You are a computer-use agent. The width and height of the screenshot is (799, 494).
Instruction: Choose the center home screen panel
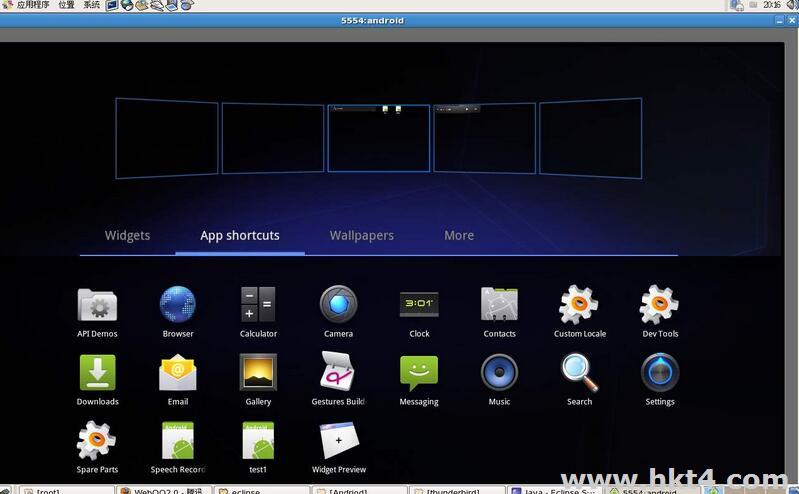tap(379, 138)
